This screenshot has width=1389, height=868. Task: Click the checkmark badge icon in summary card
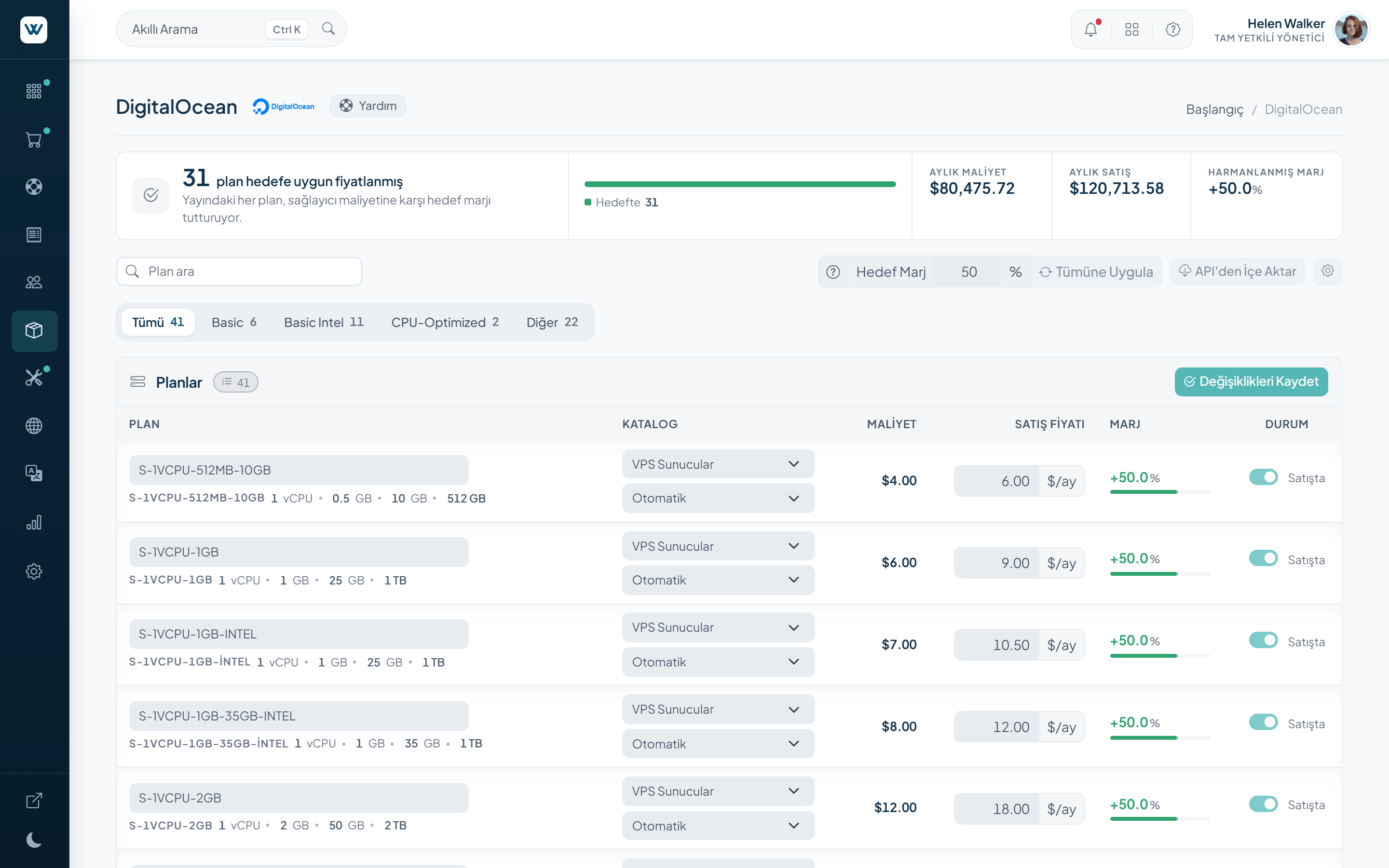pos(151,195)
